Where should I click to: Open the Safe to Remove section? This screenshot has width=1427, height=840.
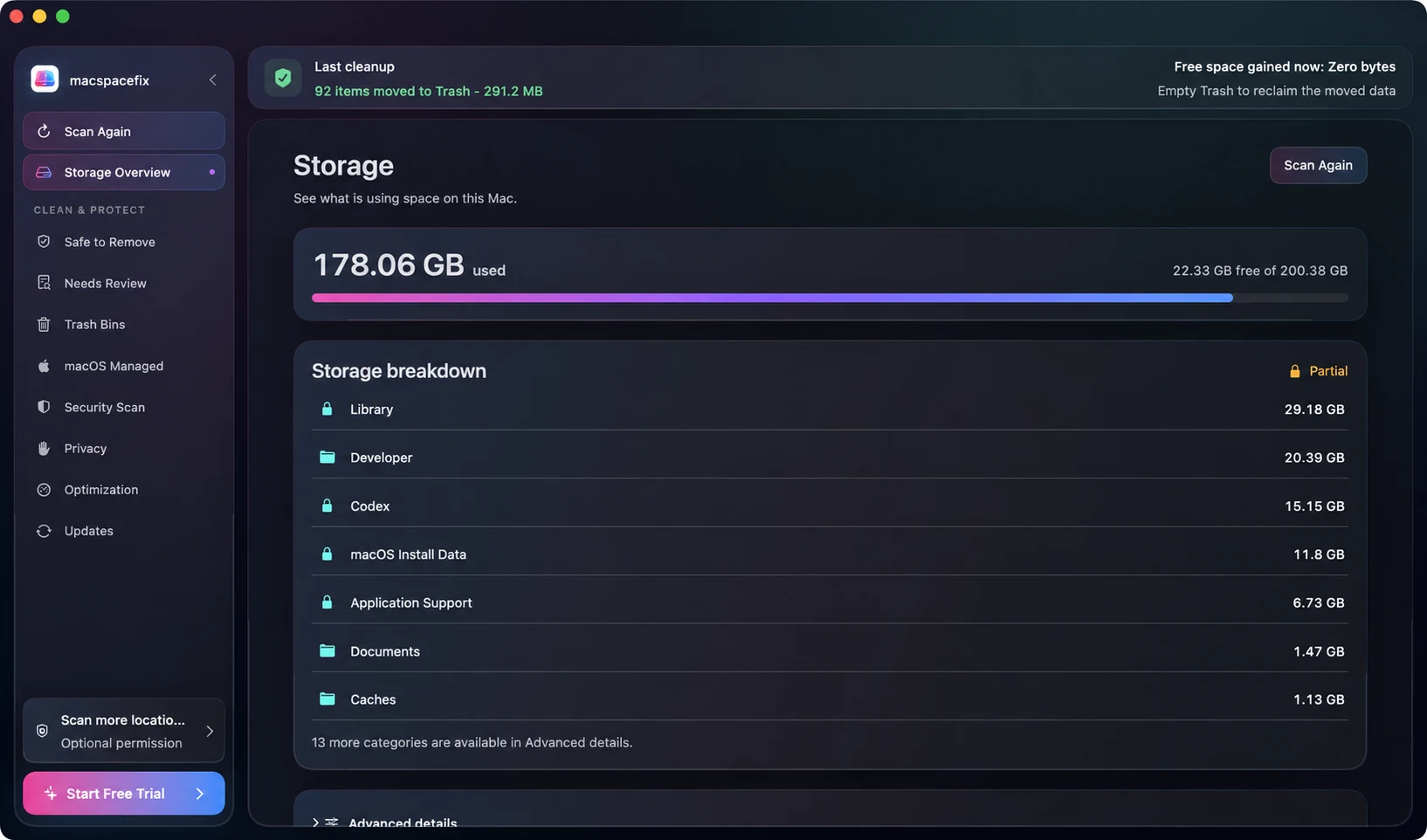click(124, 242)
